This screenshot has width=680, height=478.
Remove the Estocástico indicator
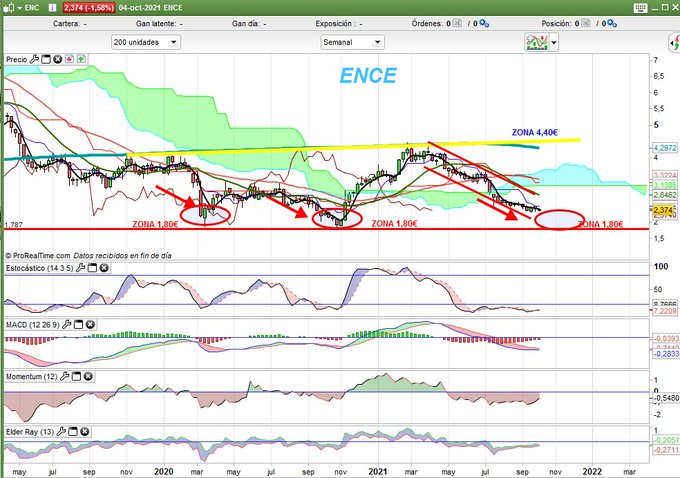coord(104,268)
